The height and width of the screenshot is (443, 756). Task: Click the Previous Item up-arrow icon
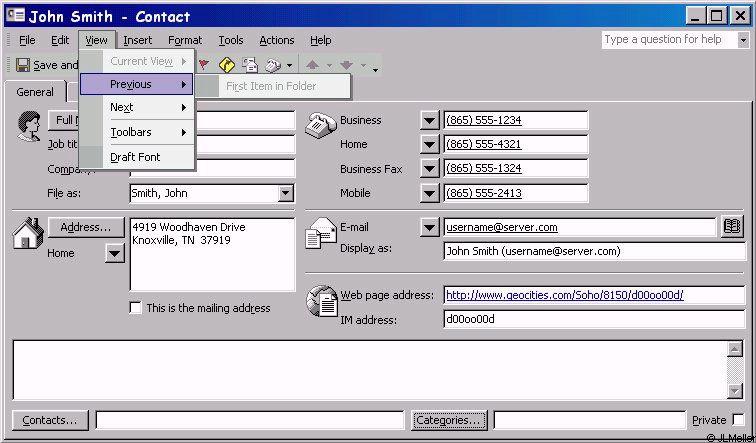tap(312, 65)
